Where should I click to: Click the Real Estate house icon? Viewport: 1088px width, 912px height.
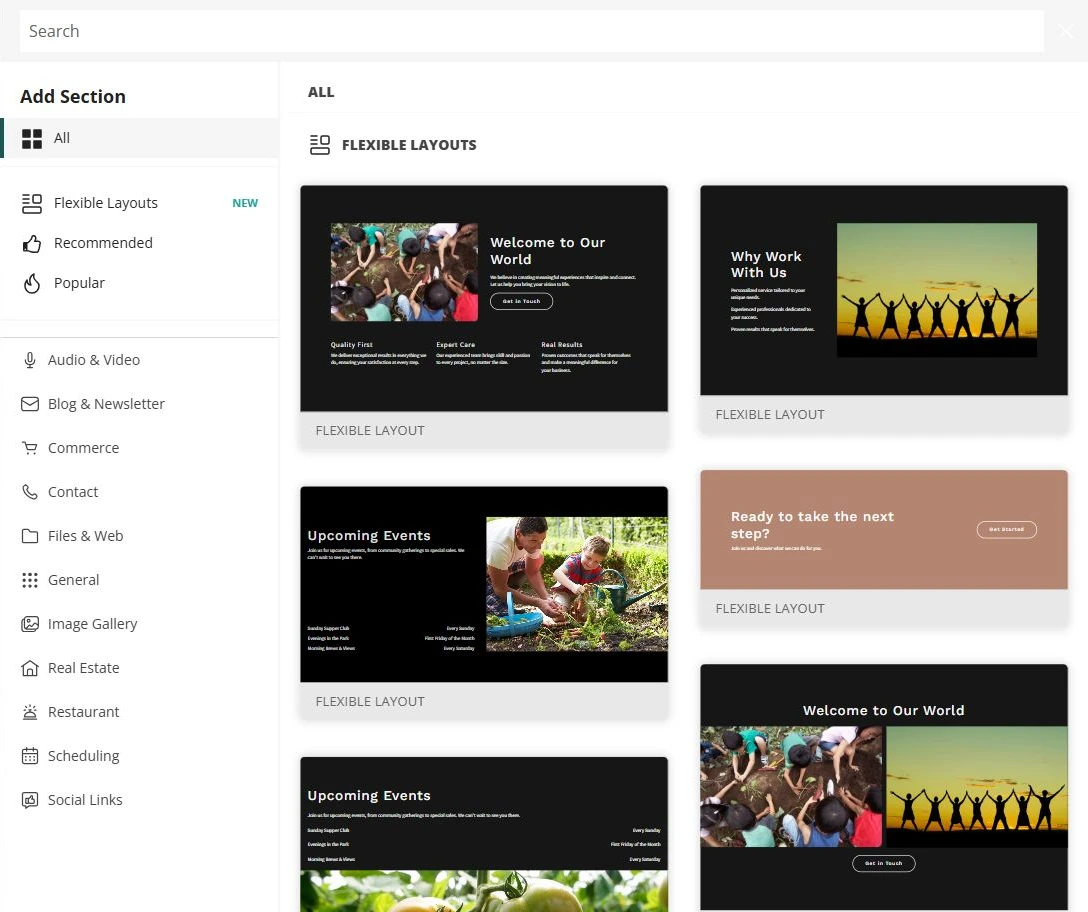click(x=30, y=668)
